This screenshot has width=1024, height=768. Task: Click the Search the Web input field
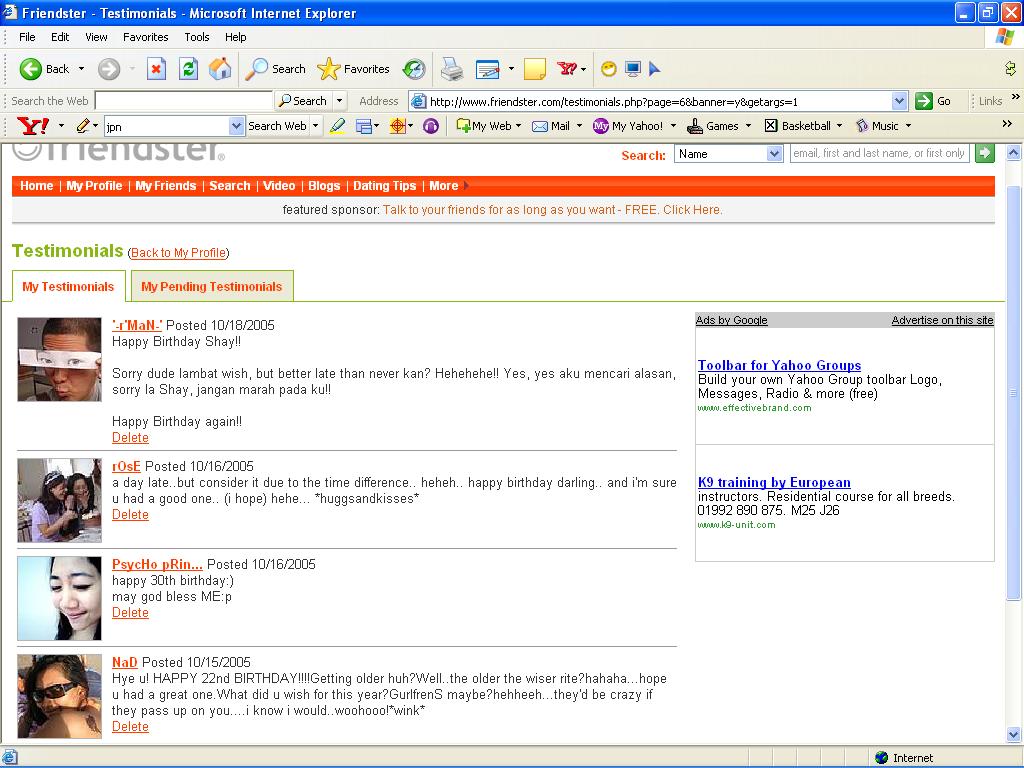pos(184,101)
